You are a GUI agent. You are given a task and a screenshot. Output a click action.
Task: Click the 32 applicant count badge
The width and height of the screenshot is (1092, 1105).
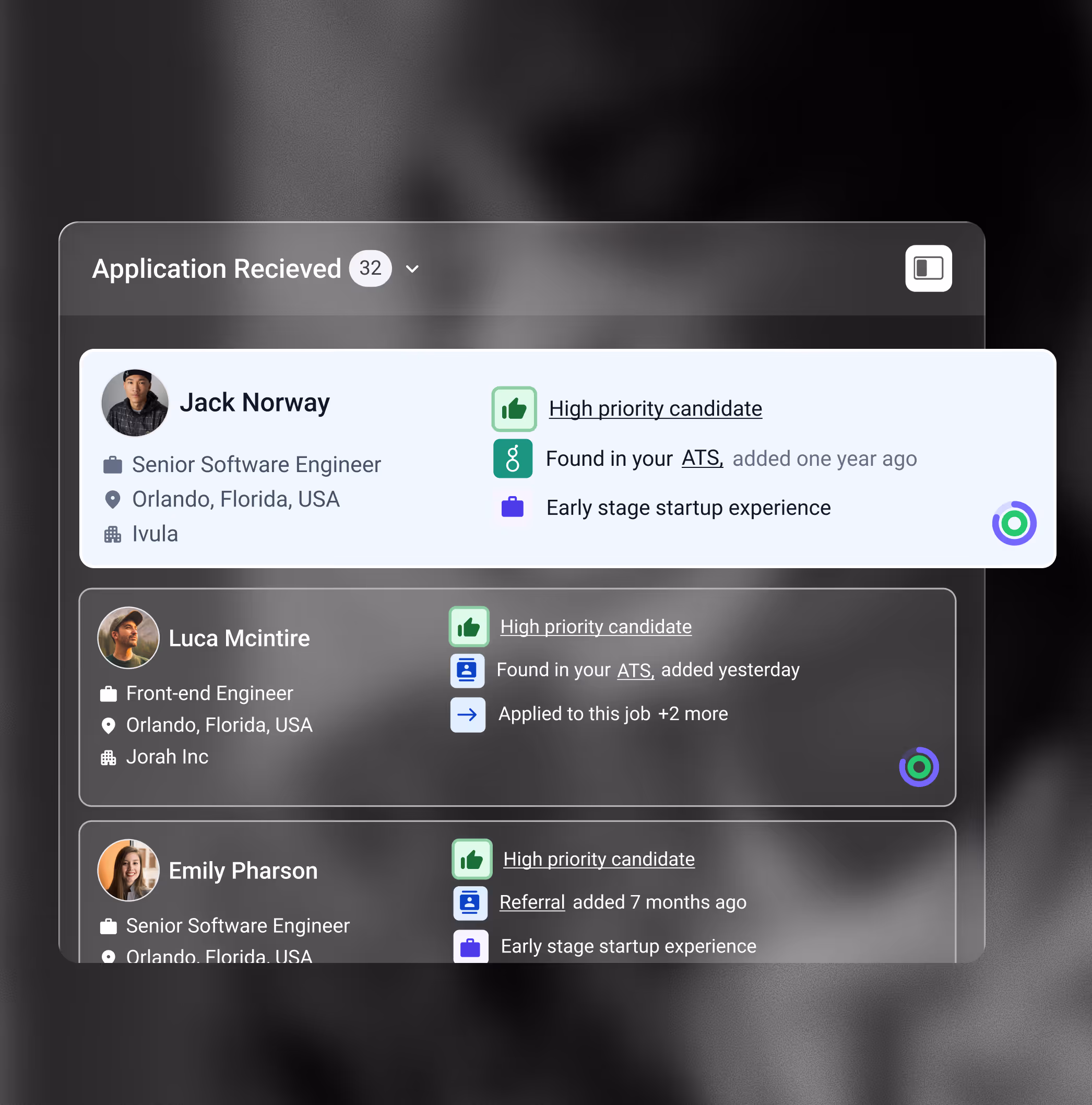click(371, 268)
